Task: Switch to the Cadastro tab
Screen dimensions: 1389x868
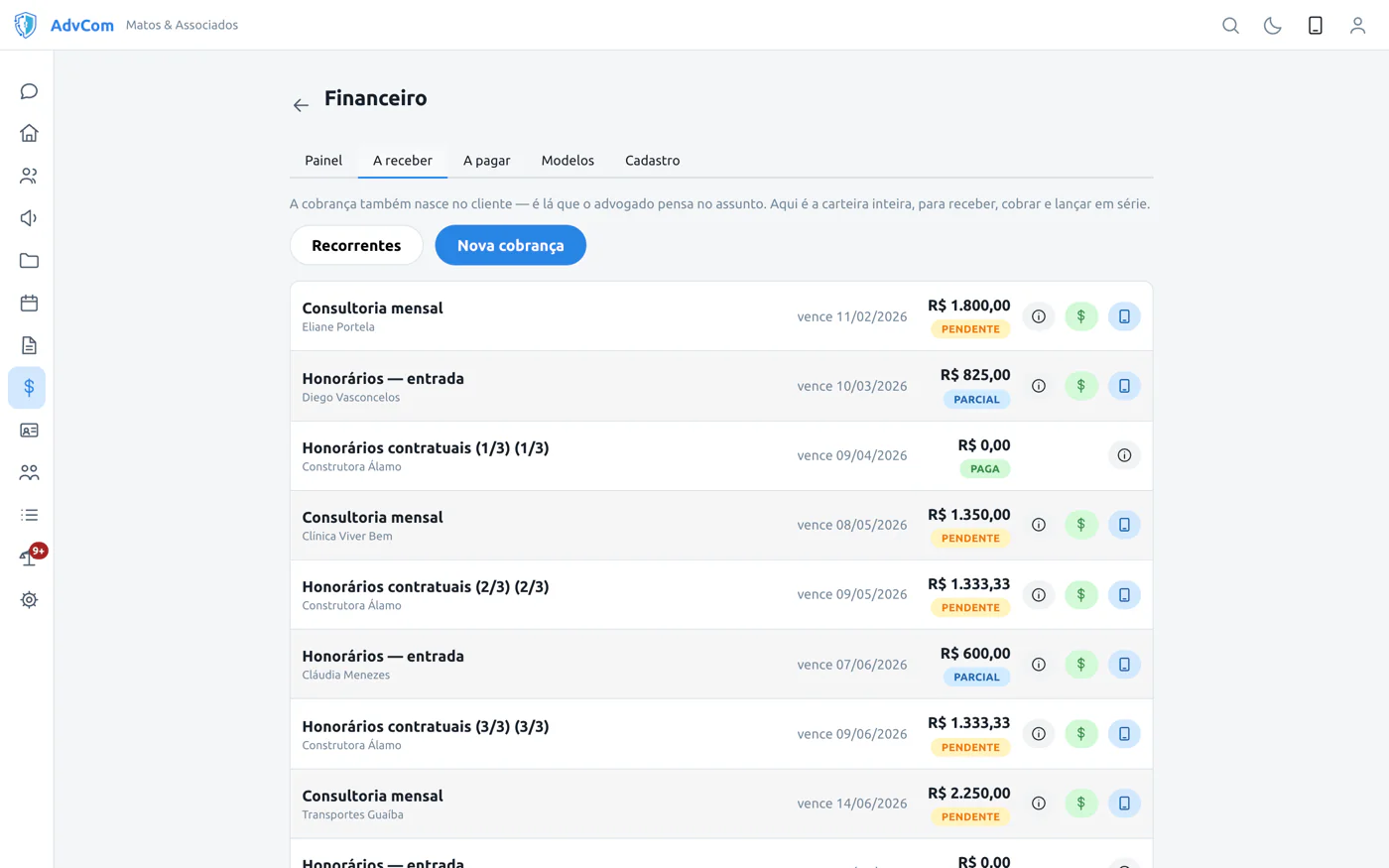Action: pyautogui.click(x=652, y=160)
